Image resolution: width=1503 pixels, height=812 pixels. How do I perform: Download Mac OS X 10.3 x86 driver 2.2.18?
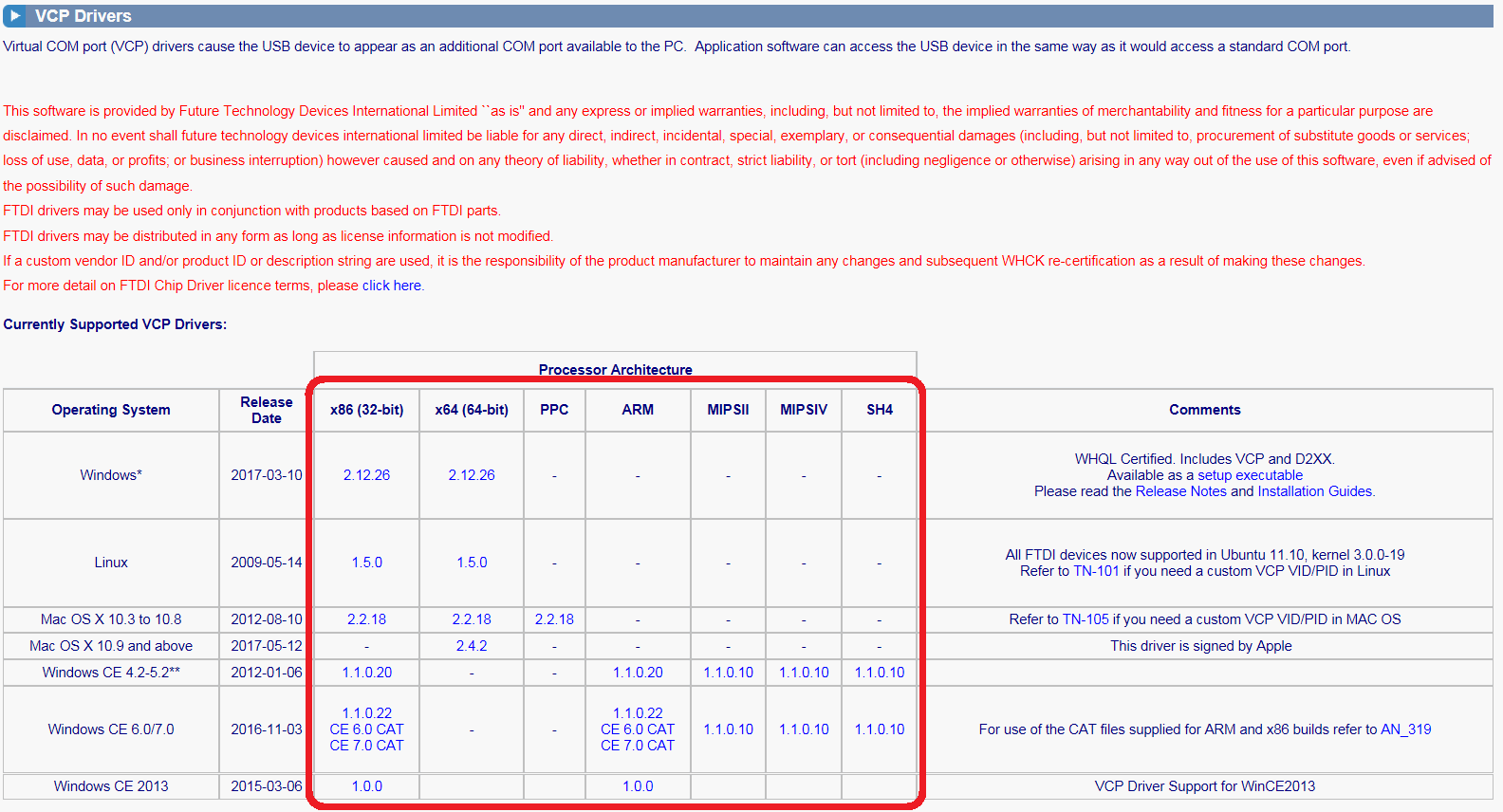pyautogui.click(x=366, y=619)
